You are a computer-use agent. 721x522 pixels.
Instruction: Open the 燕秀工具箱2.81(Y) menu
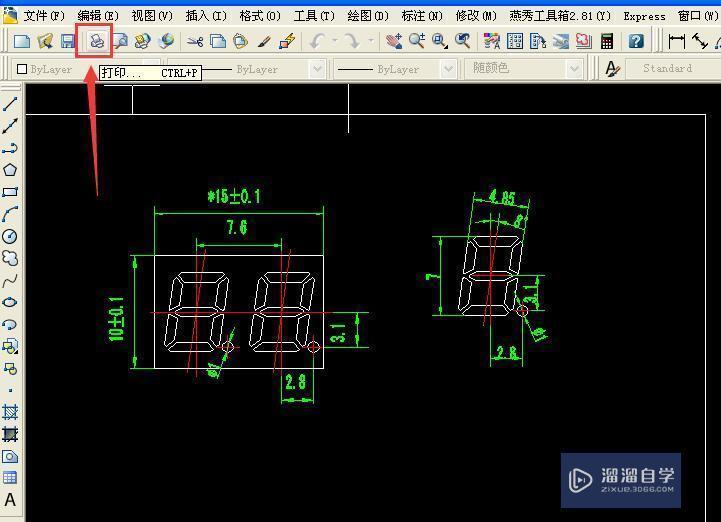[560, 16]
